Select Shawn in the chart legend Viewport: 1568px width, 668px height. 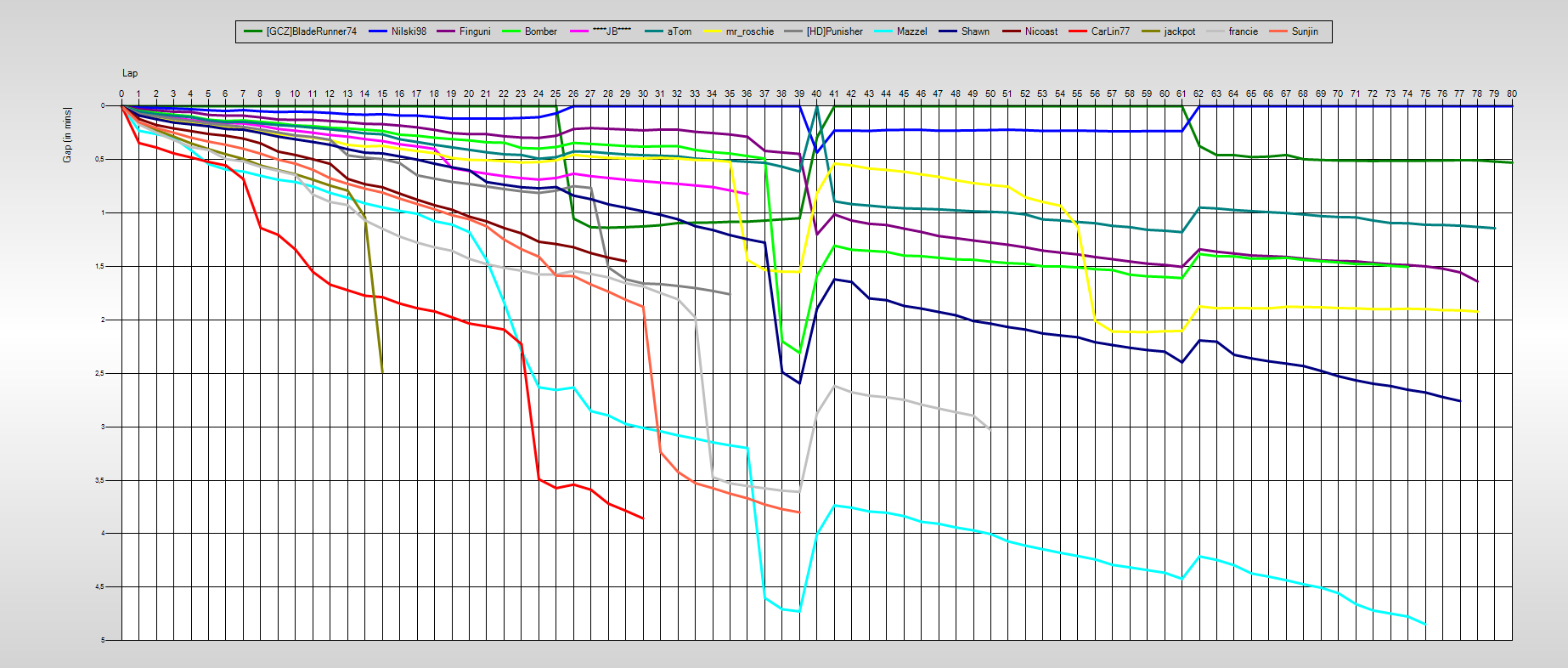[975, 31]
